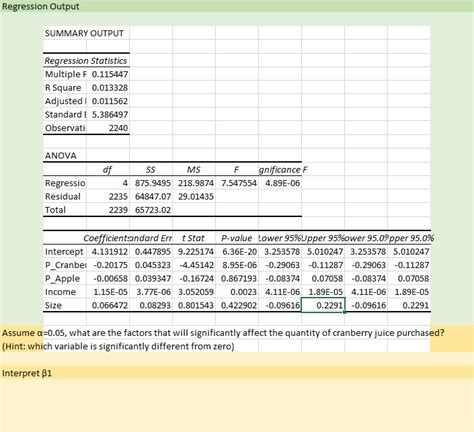This screenshot has width=474, height=432.
Task: Click the Income row label
Action: coord(60,292)
